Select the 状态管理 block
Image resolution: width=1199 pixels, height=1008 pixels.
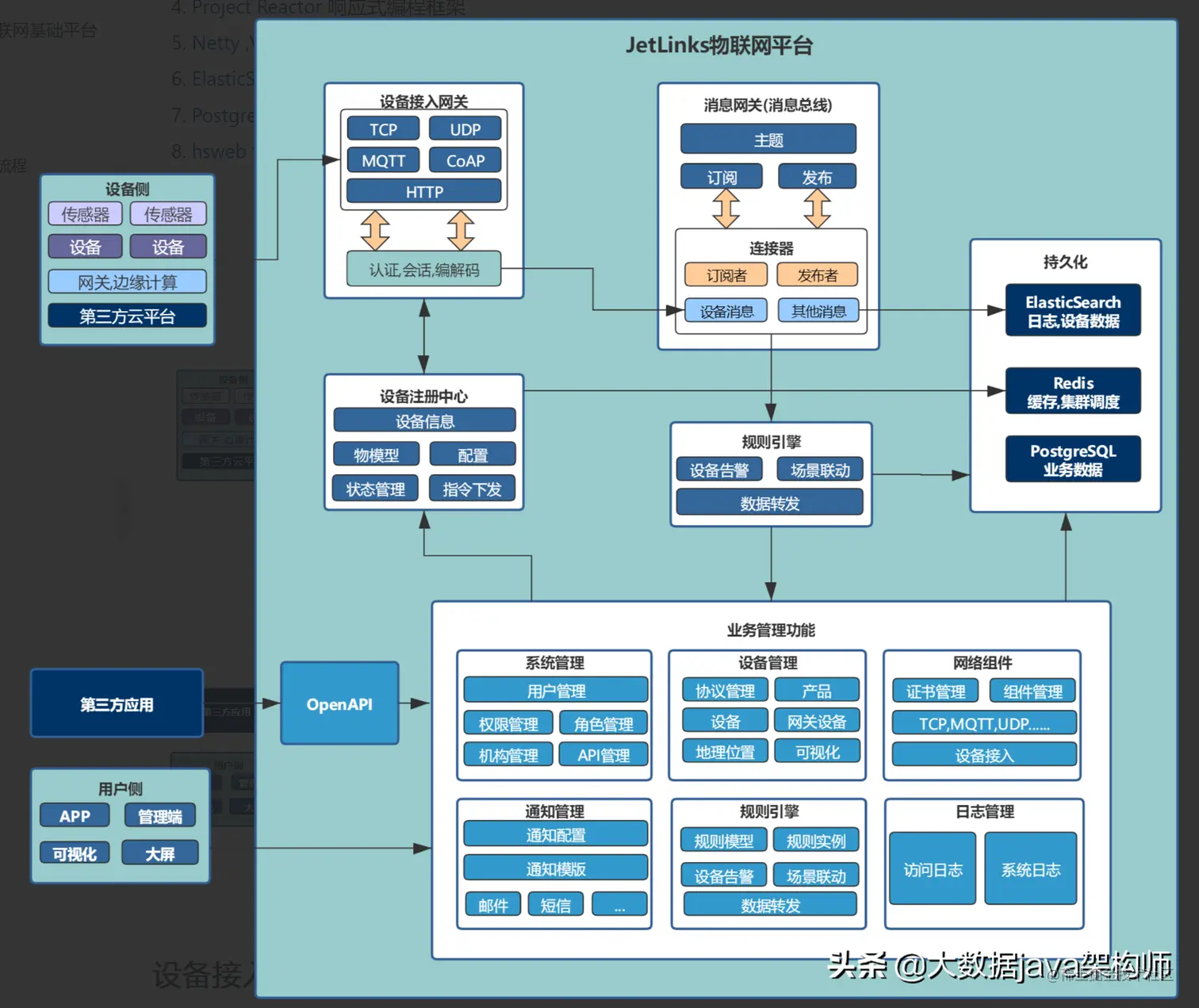point(376,489)
